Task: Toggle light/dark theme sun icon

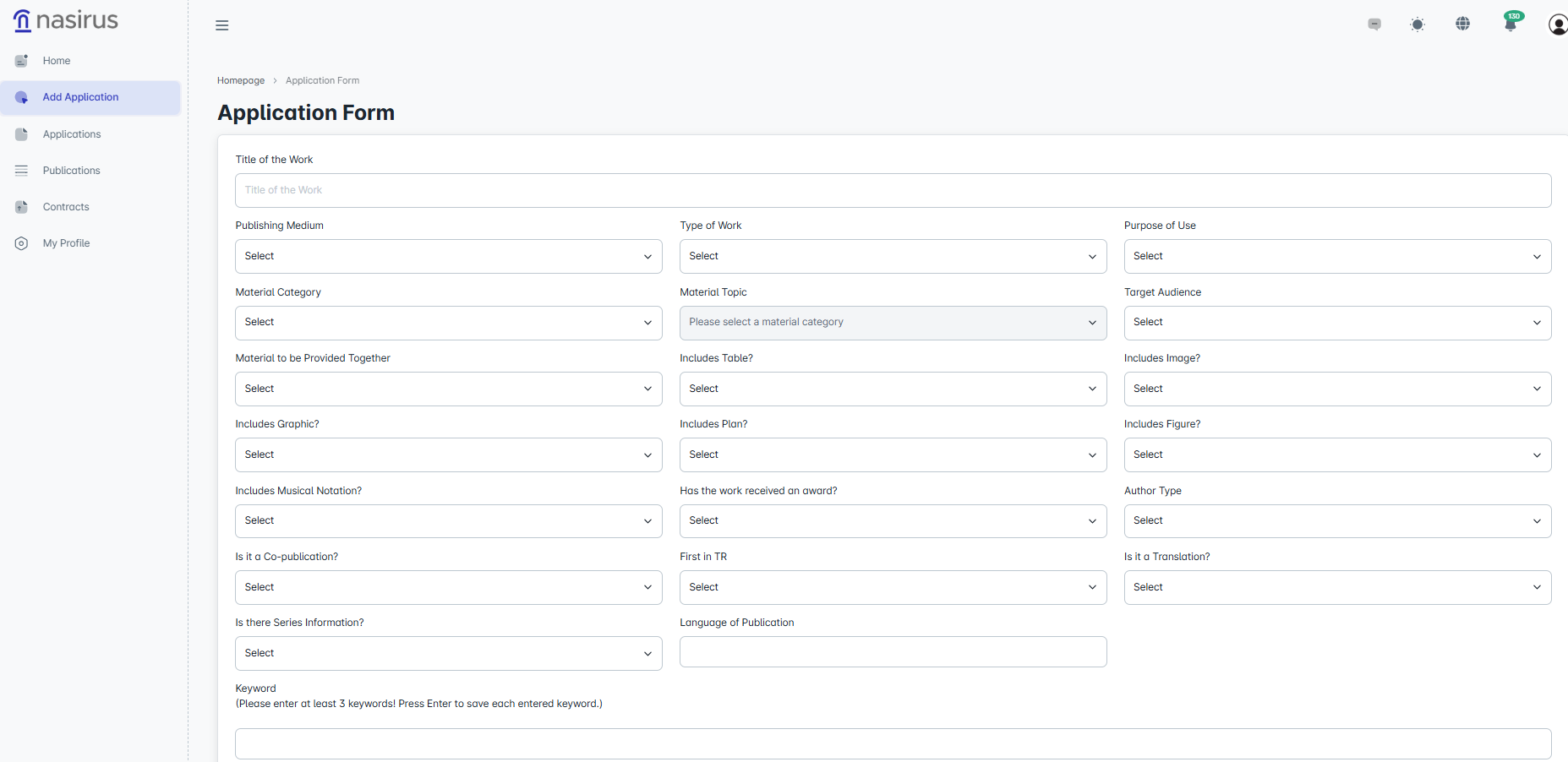Action: point(1418,24)
